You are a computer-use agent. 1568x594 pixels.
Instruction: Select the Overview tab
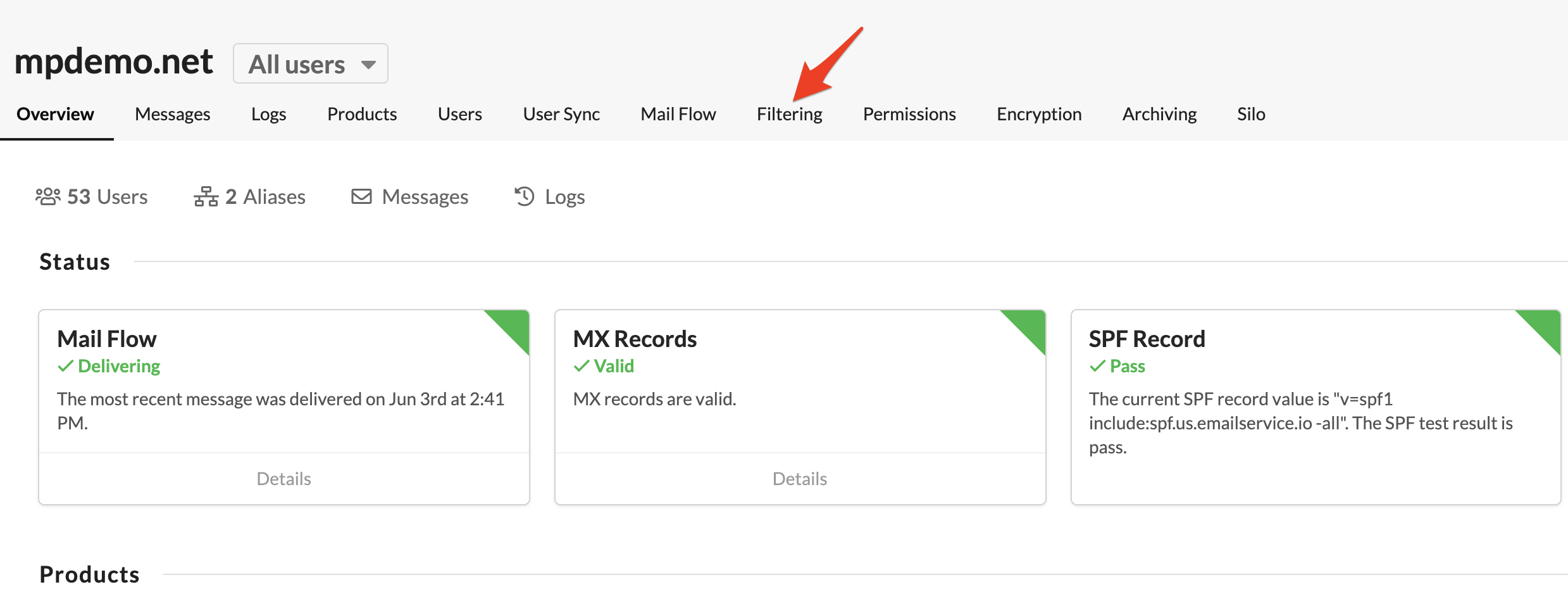pos(56,114)
